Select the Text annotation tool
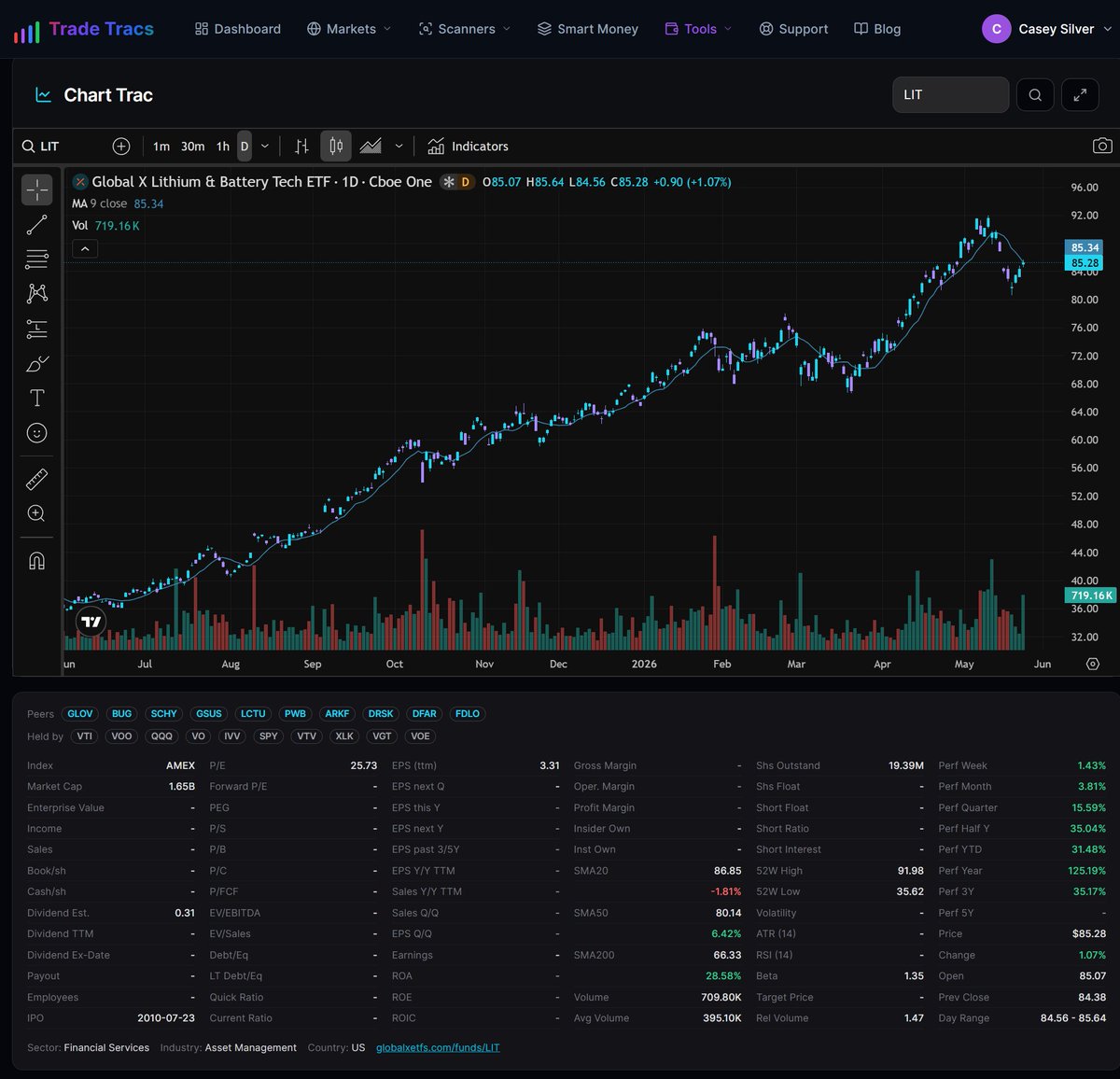Viewport: 1120px width, 1079px height. (37, 398)
